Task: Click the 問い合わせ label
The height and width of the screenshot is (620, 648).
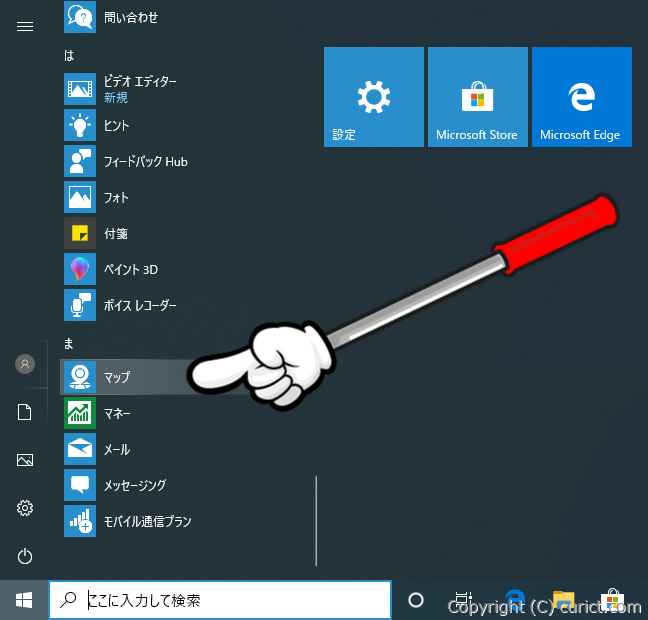Action: (131, 17)
